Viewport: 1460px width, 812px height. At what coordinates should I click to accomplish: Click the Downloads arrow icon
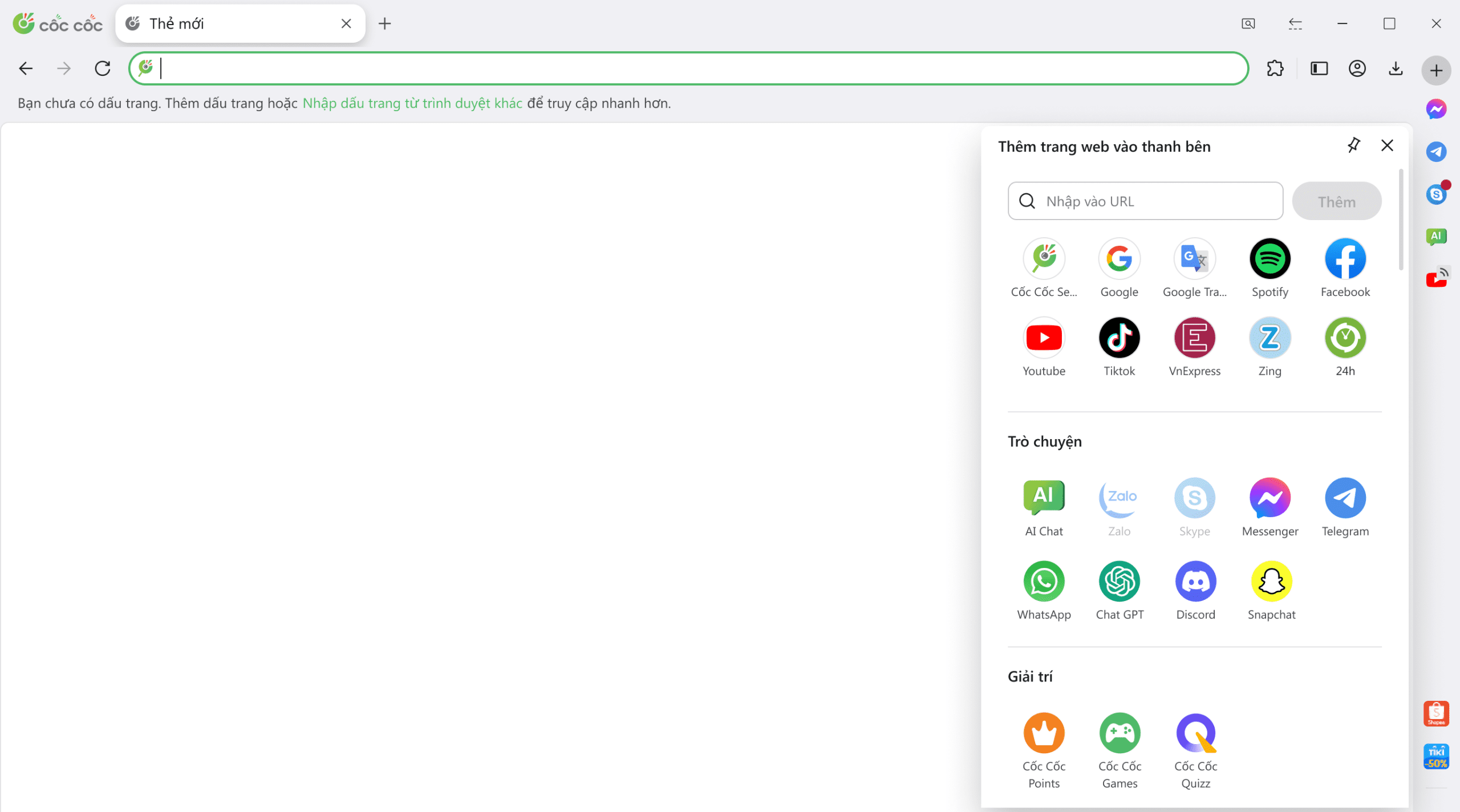coord(1395,69)
